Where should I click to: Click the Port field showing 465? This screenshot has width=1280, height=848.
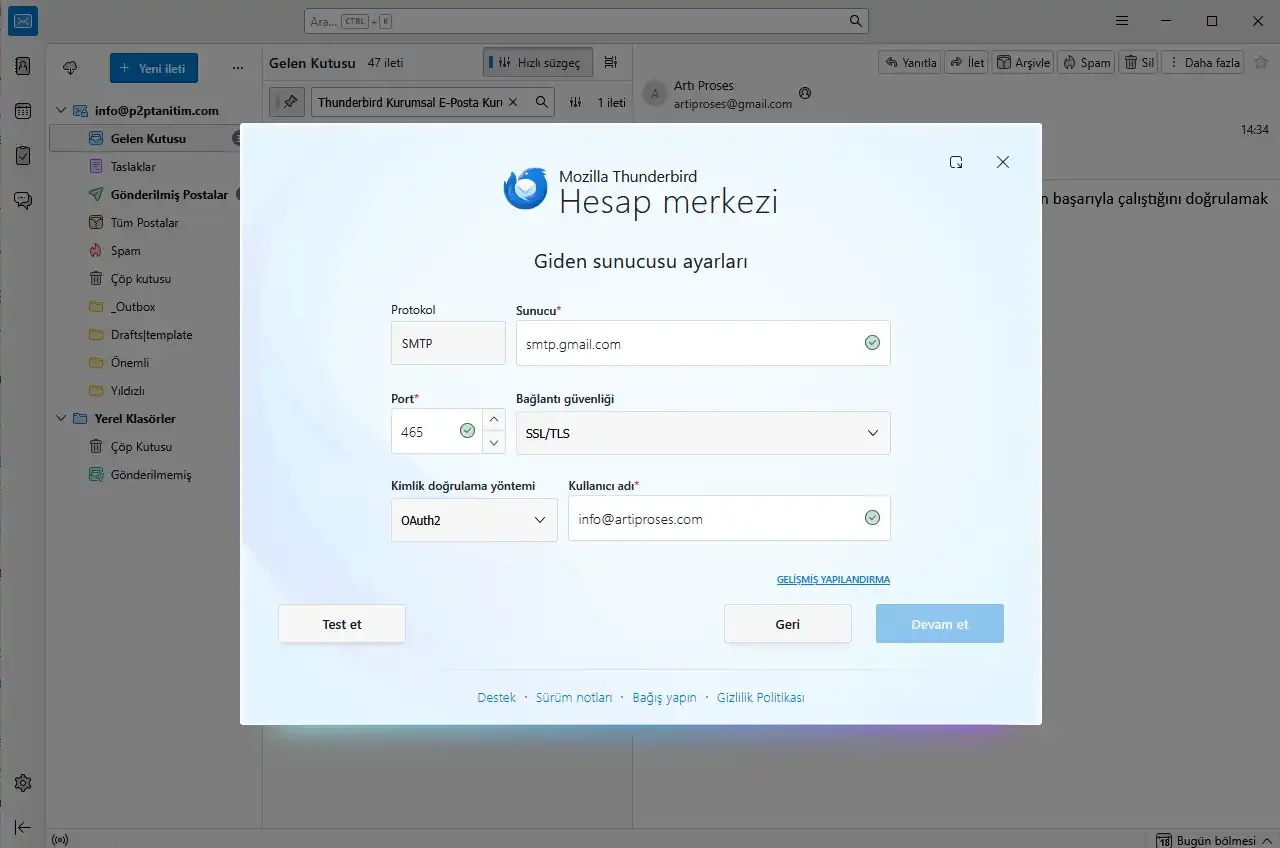pos(436,432)
